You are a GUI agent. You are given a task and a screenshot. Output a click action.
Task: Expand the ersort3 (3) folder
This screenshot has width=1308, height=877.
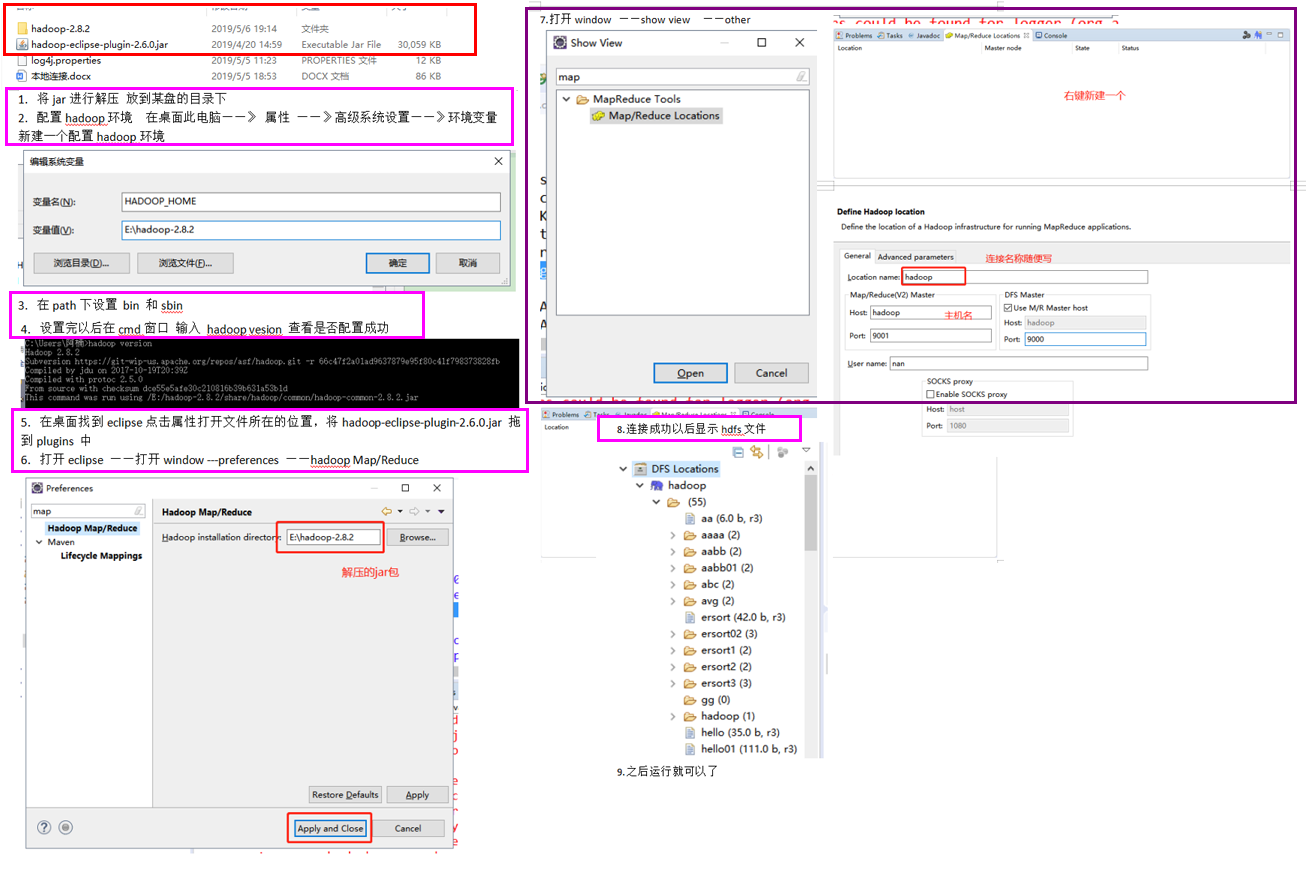coord(674,683)
